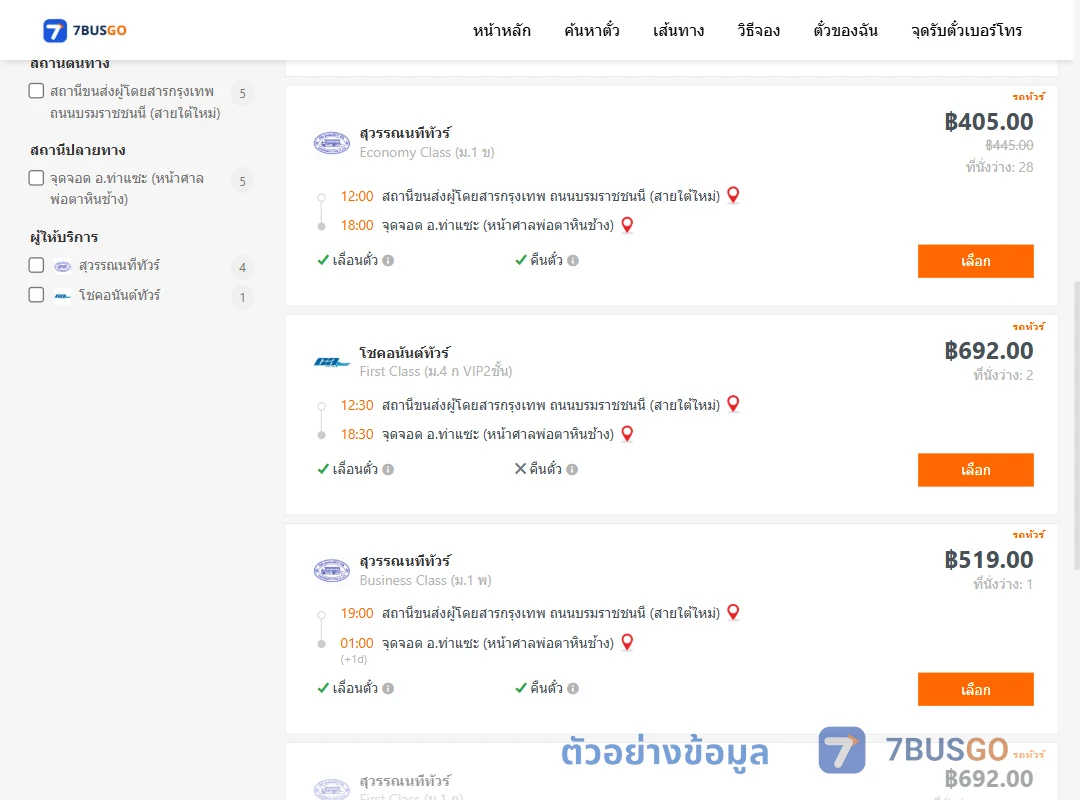This screenshot has width=1080, height=800.
Task: Click refund info icon on ฿405.00 trip
Action: [573, 260]
